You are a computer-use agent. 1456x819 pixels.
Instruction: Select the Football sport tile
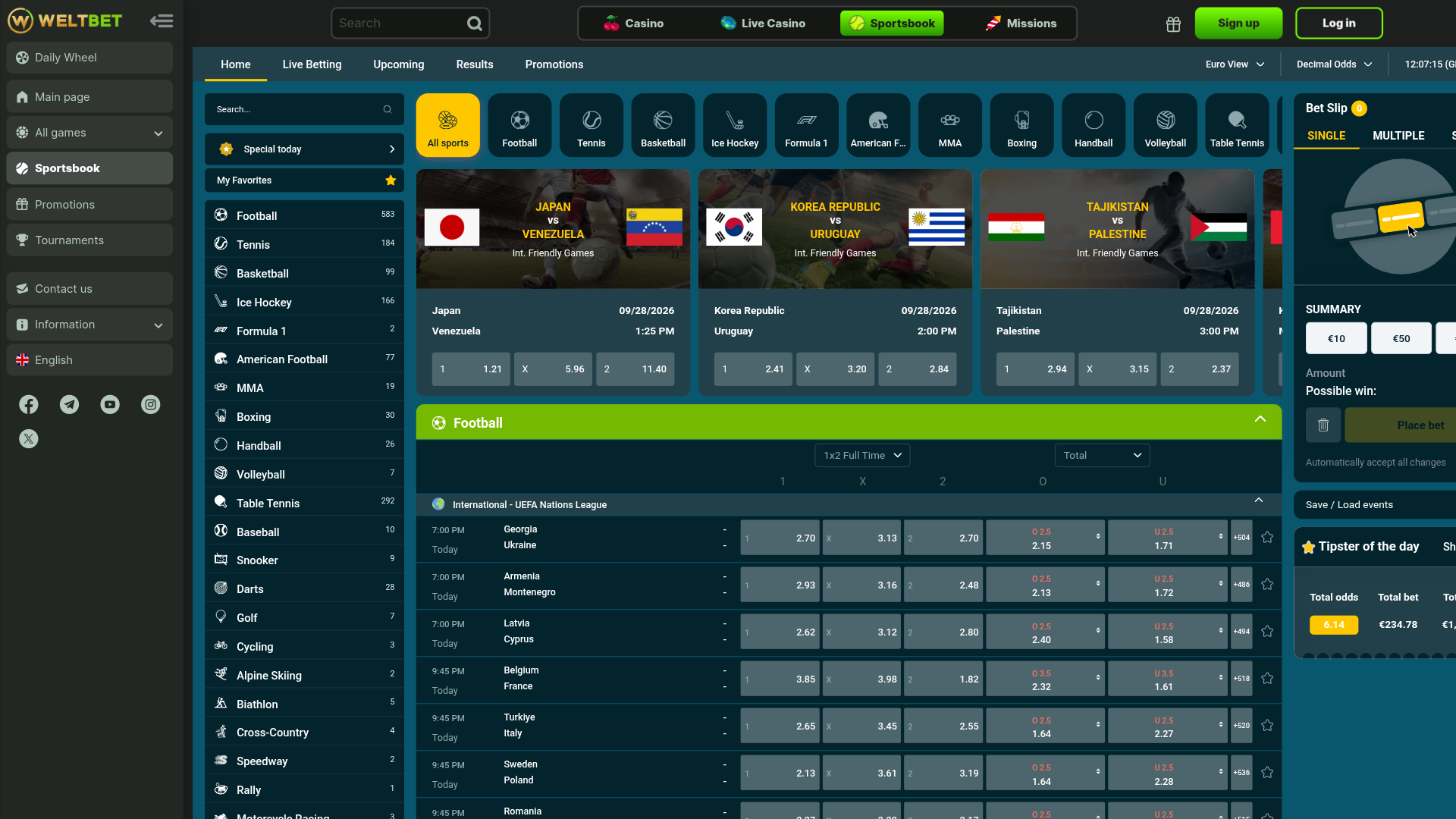point(519,126)
